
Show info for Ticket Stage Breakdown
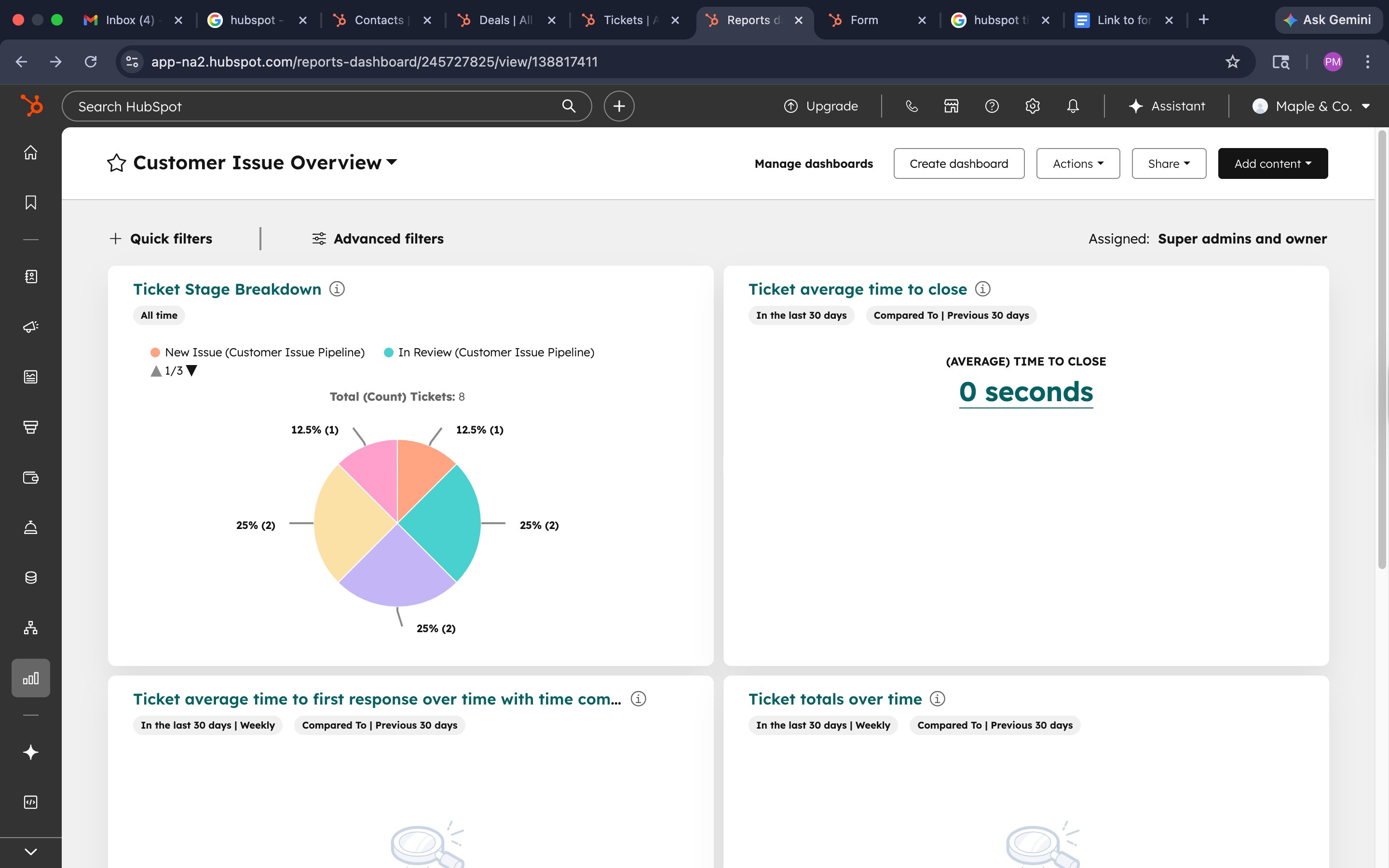coord(337,289)
